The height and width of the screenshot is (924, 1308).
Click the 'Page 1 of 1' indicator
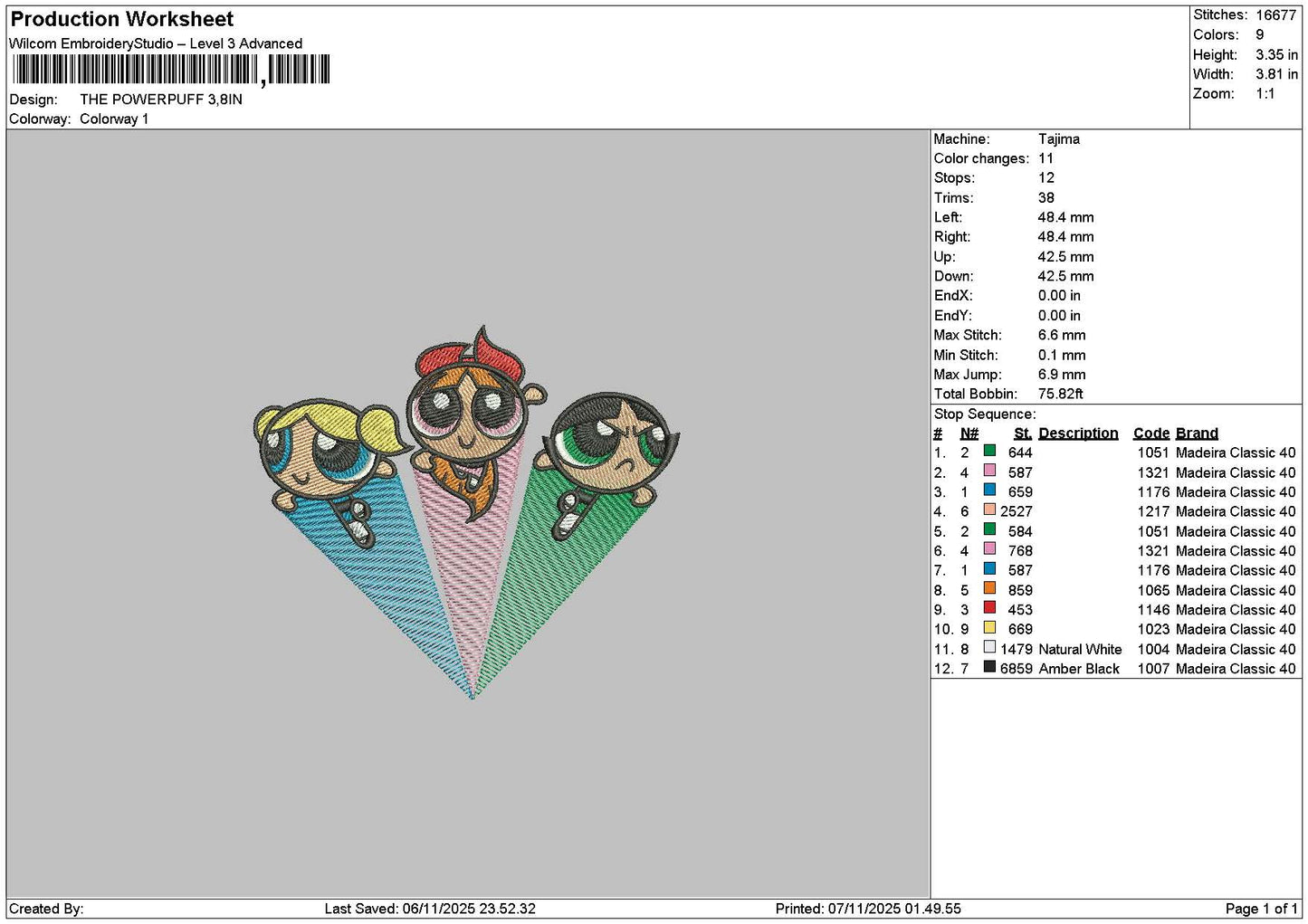[x=1262, y=909]
